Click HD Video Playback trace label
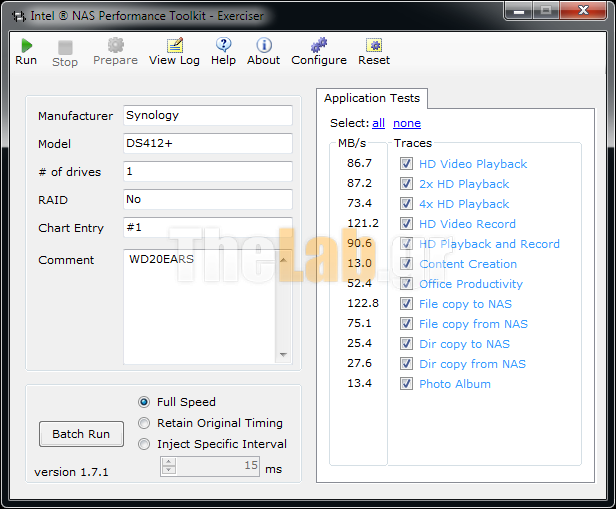This screenshot has height=509, width=616. [x=473, y=164]
